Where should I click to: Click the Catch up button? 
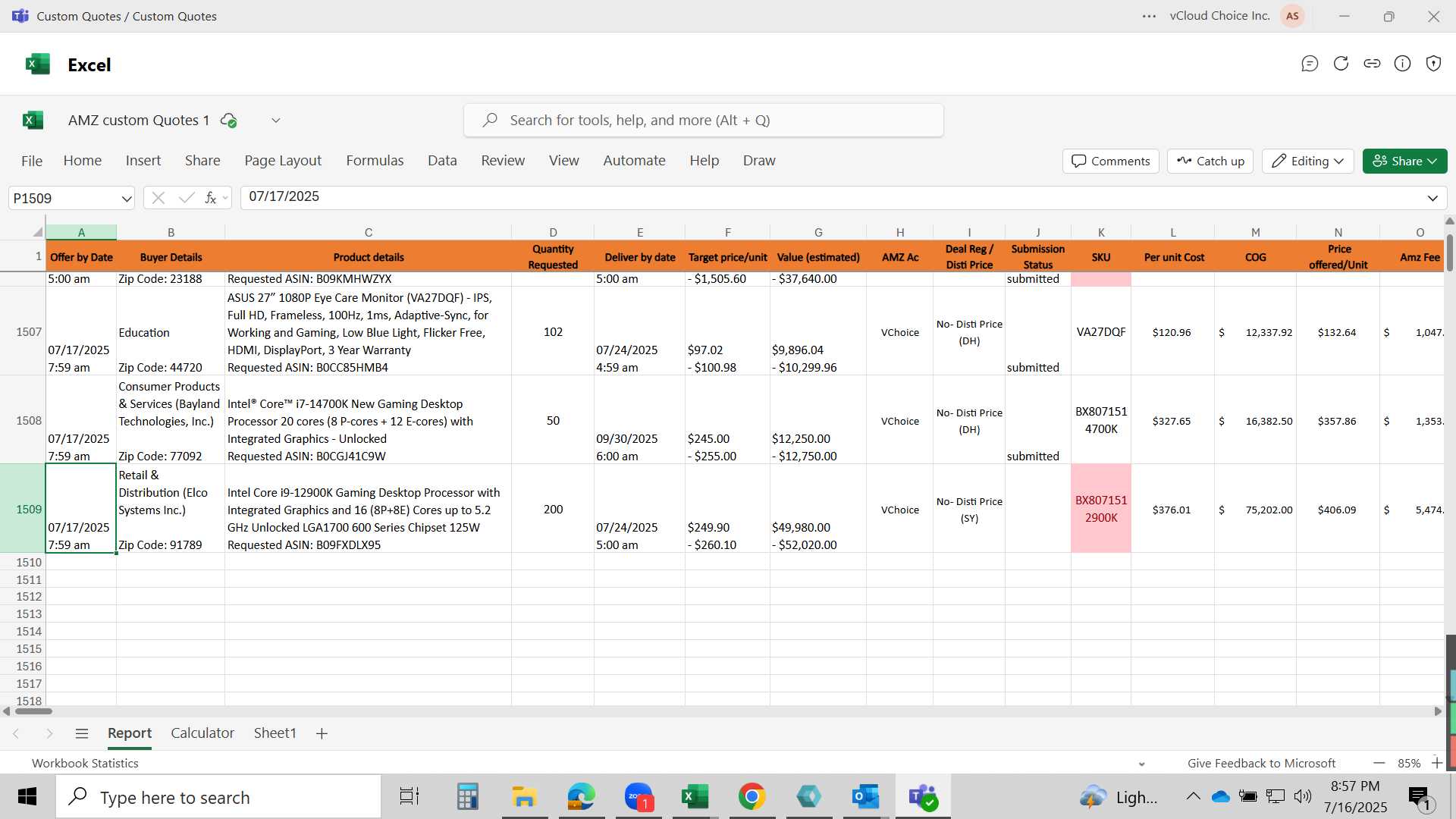click(x=1210, y=161)
